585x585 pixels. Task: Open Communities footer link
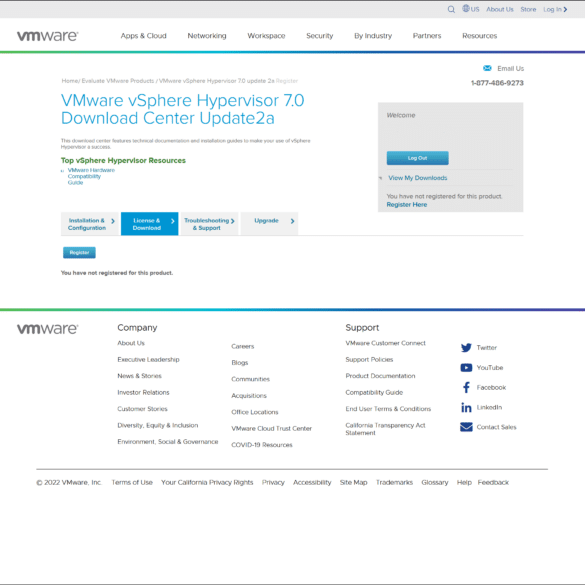click(250, 379)
